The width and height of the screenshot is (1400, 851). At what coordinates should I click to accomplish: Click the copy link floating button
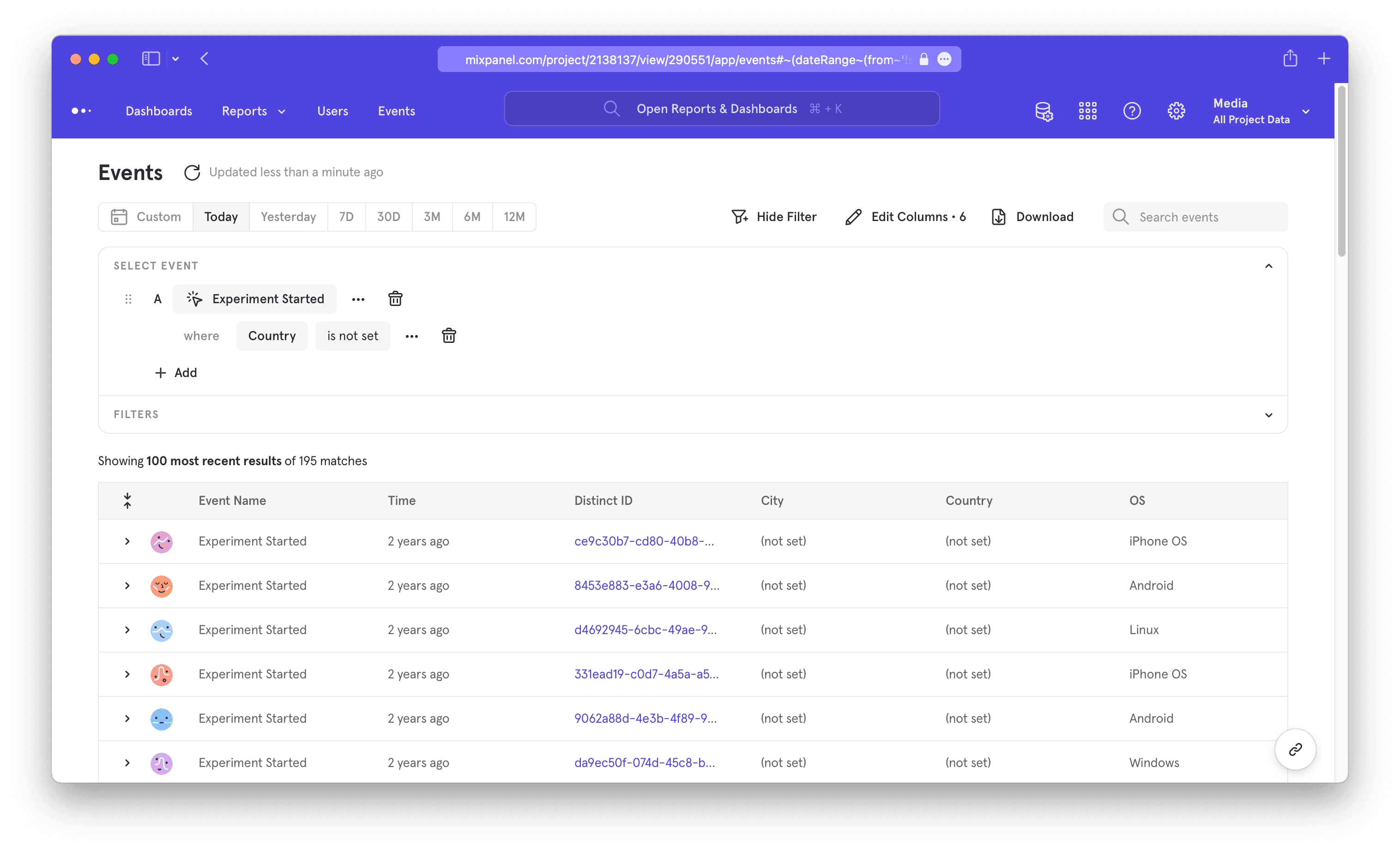pos(1295,749)
